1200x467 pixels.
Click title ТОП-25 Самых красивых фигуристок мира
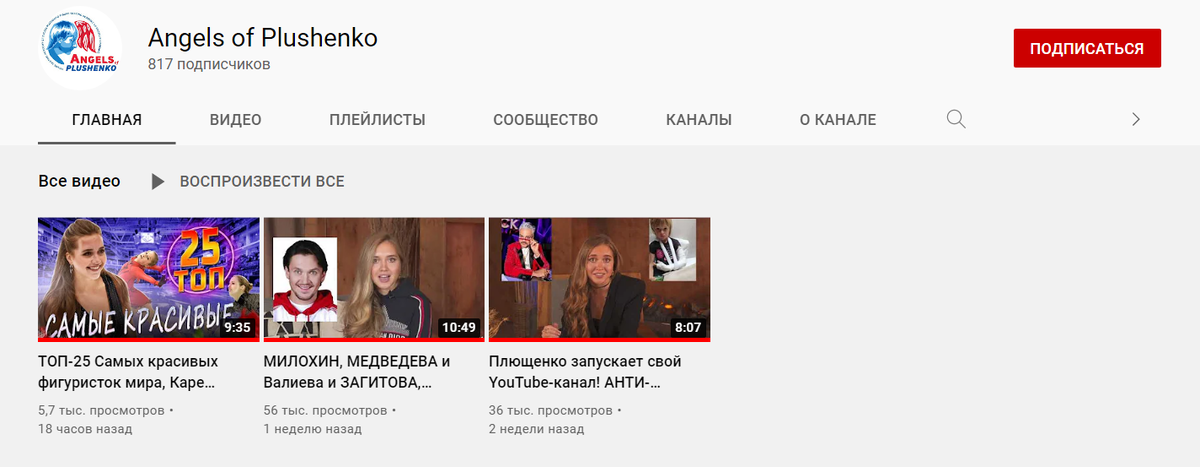tap(128, 372)
